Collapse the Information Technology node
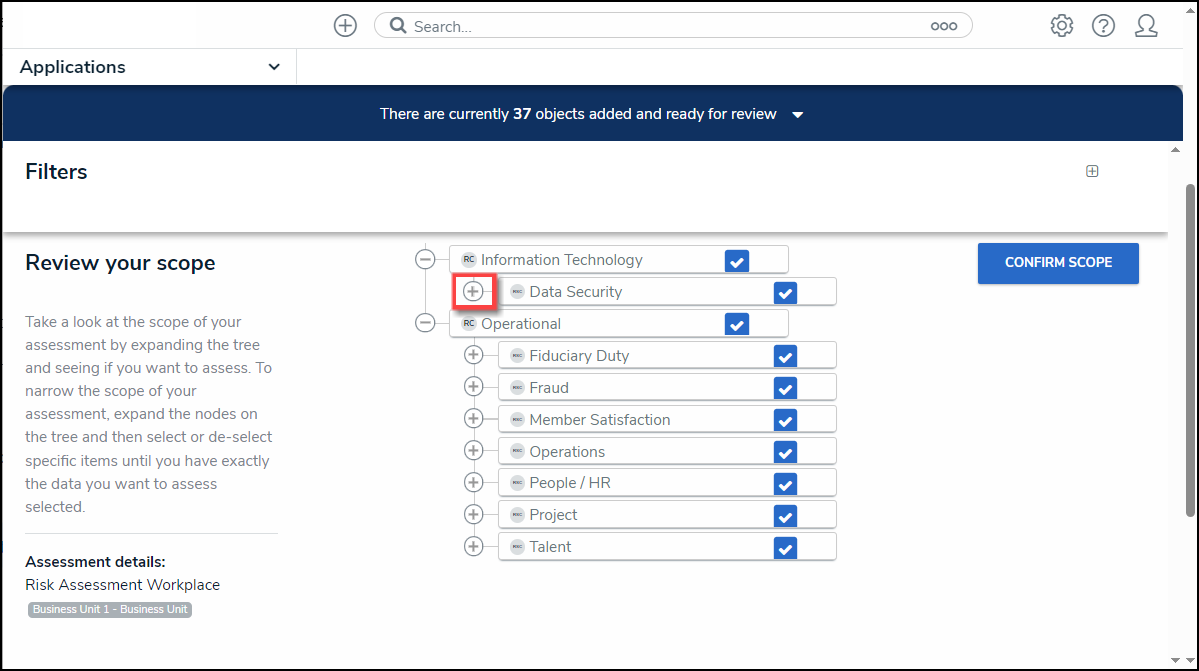 click(425, 260)
